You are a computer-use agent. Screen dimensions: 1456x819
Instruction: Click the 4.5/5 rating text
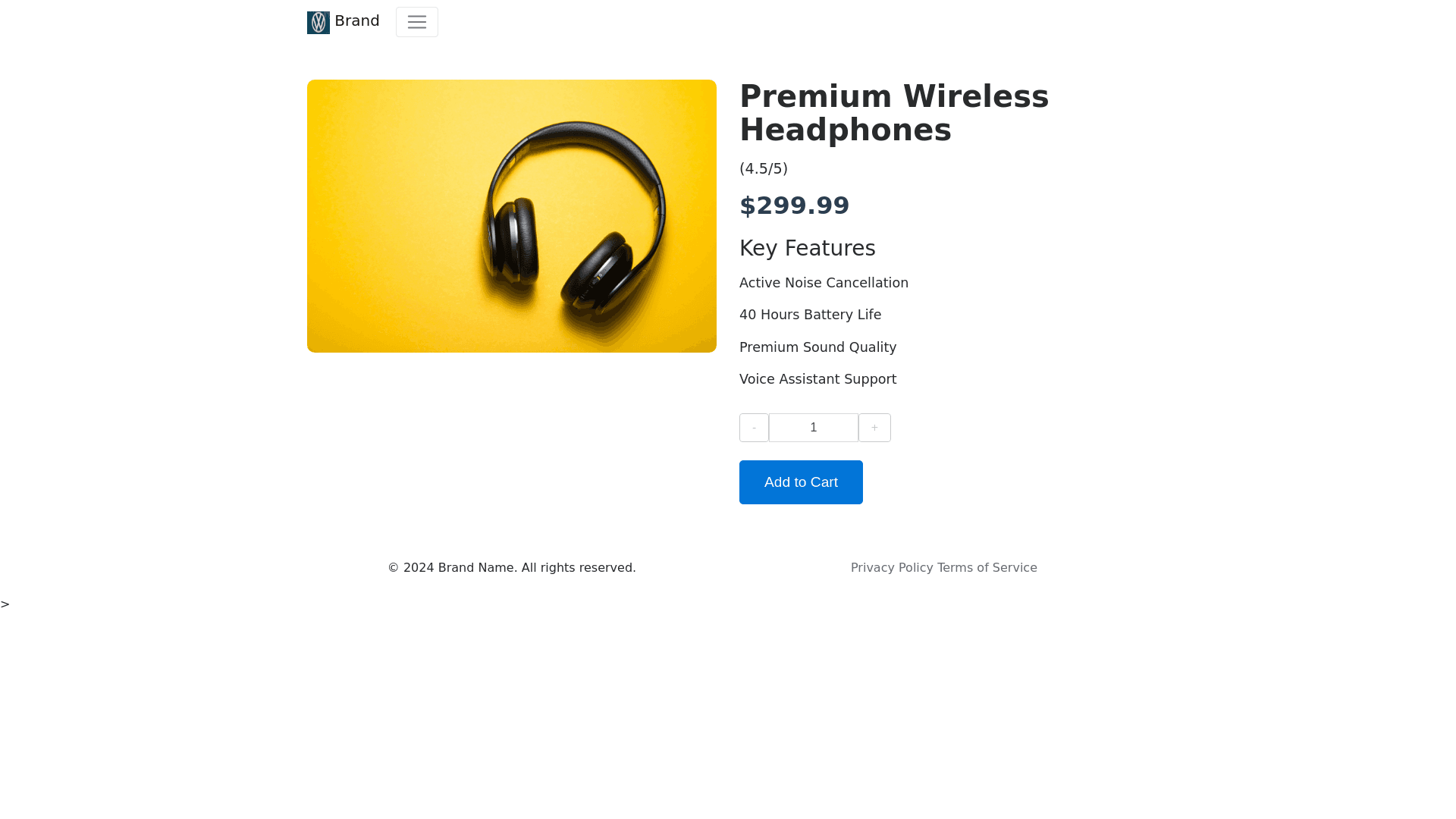[764, 168]
